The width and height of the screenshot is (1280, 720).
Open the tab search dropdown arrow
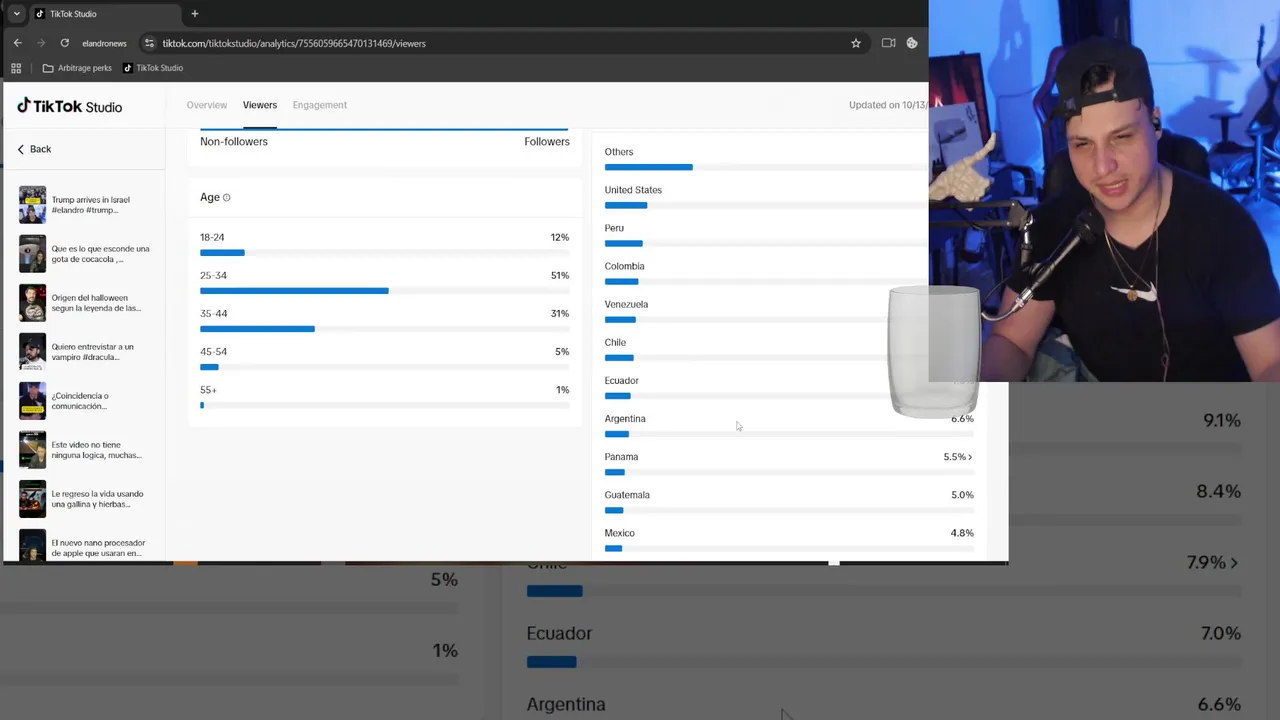pyautogui.click(x=16, y=14)
